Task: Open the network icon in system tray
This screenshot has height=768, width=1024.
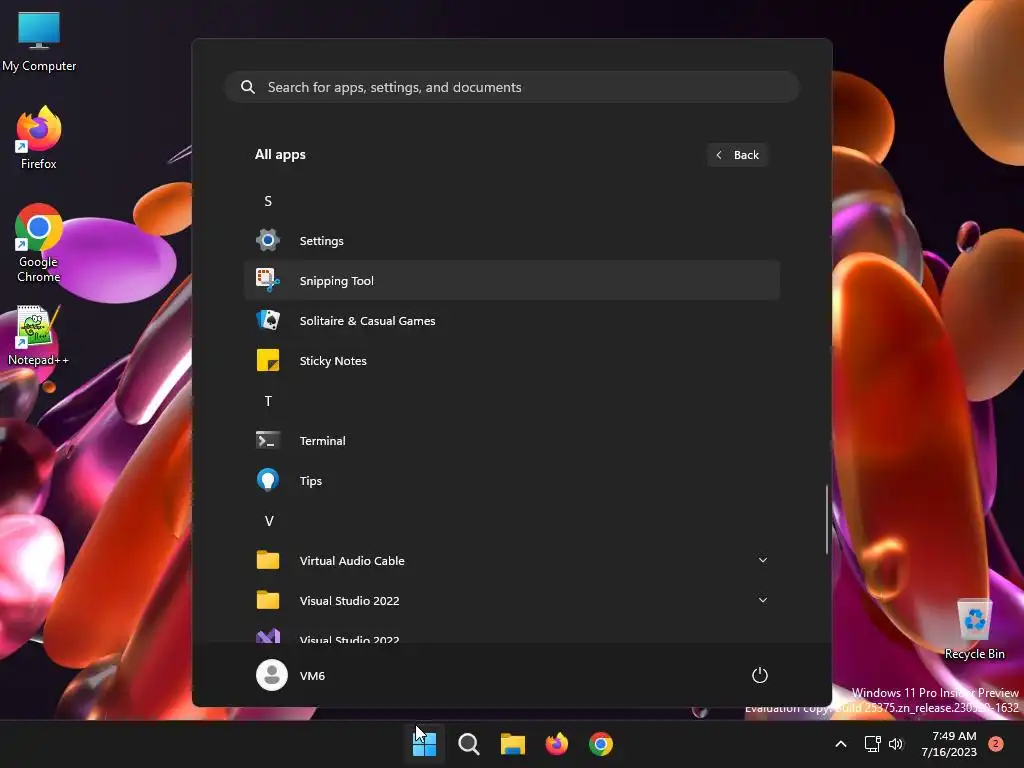Action: click(x=872, y=744)
